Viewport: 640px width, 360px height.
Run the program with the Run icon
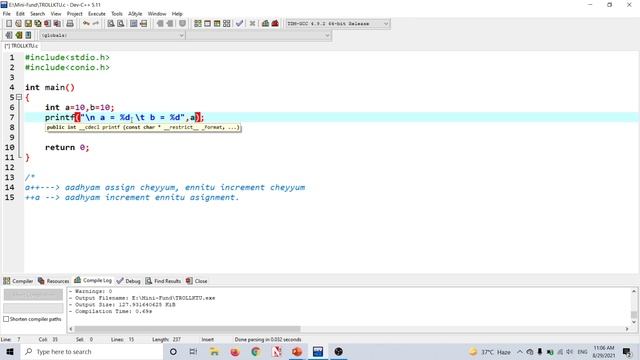click(x=207, y=24)
